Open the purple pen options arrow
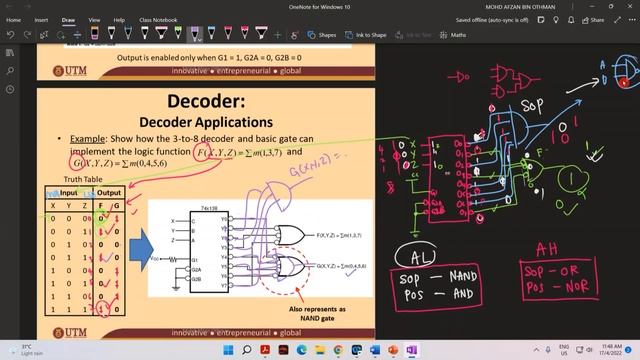This screenshot has width=640, height=360. click(200, 40)
